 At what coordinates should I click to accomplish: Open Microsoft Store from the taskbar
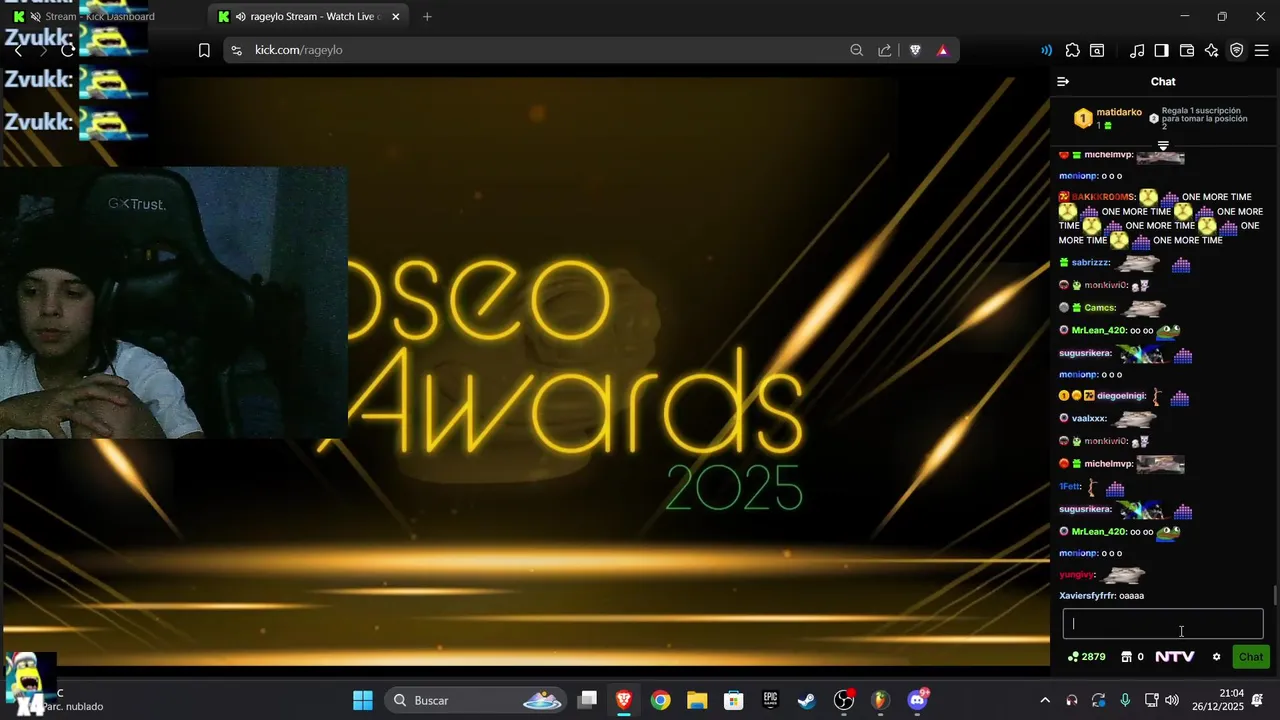coord(734,700)
